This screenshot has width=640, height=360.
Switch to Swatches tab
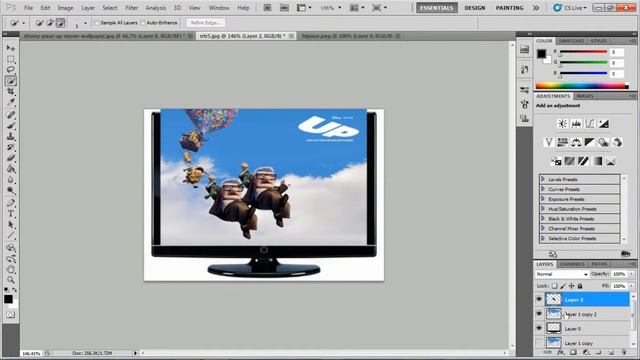[571, 41]
